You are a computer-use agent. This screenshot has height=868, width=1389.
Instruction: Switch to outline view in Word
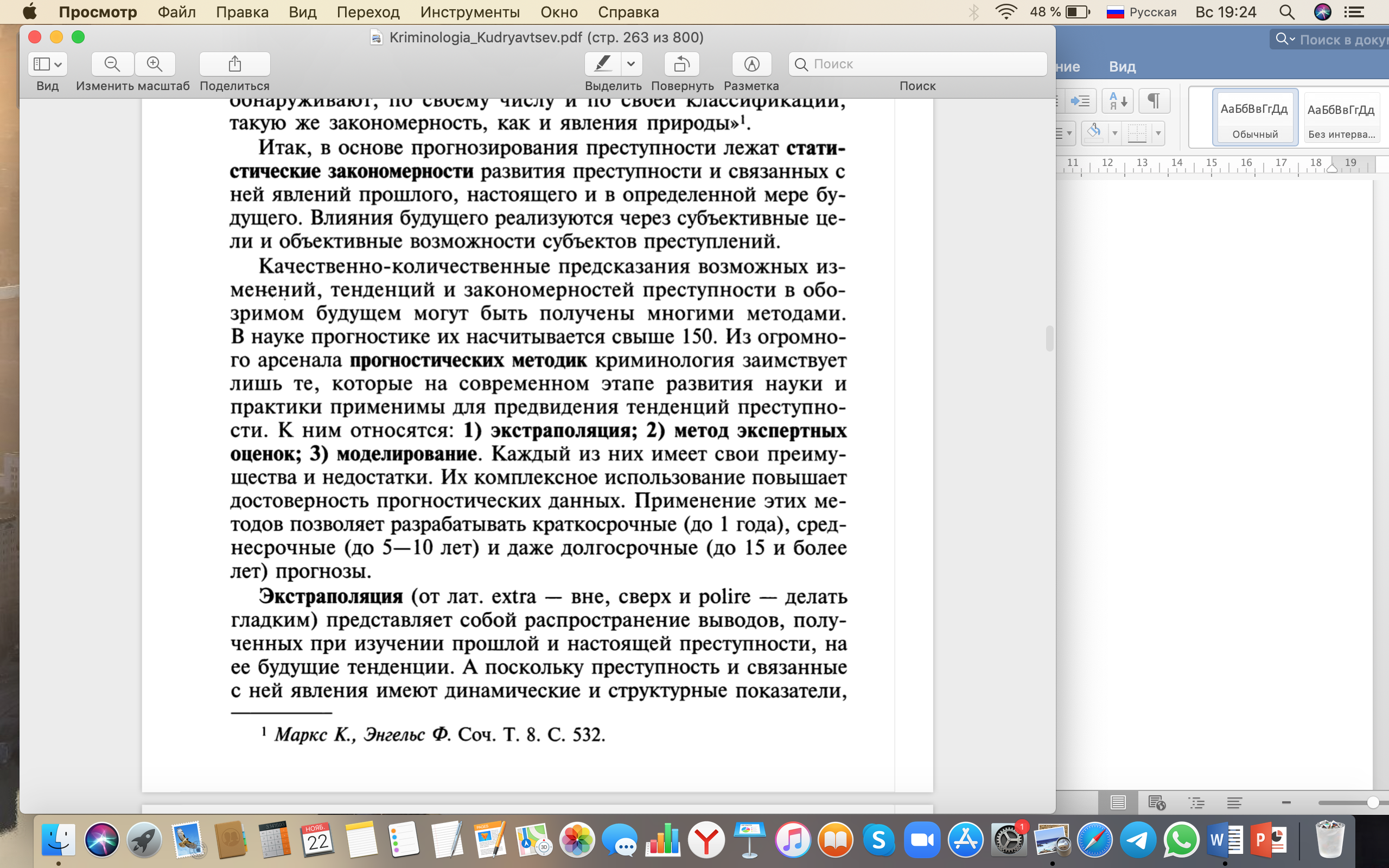coord(1196,802)
